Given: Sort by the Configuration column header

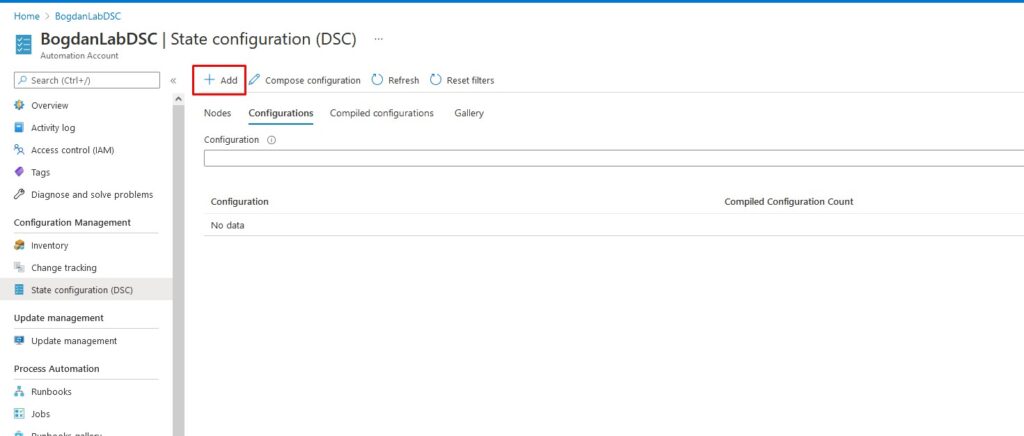Looking at the screenshot, I should tap(239, 202).
